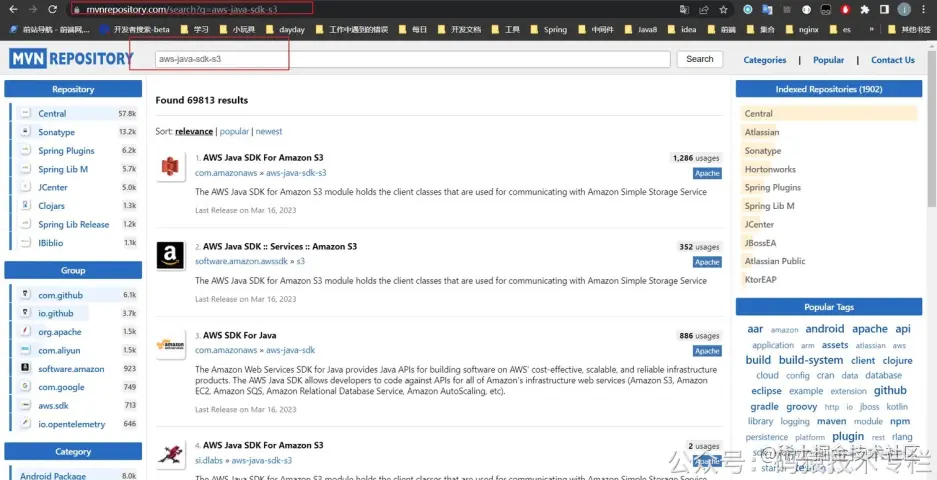Open the amazon web services logo of result 3
Viewport: 937px width, 480px height.
[170, 345]
